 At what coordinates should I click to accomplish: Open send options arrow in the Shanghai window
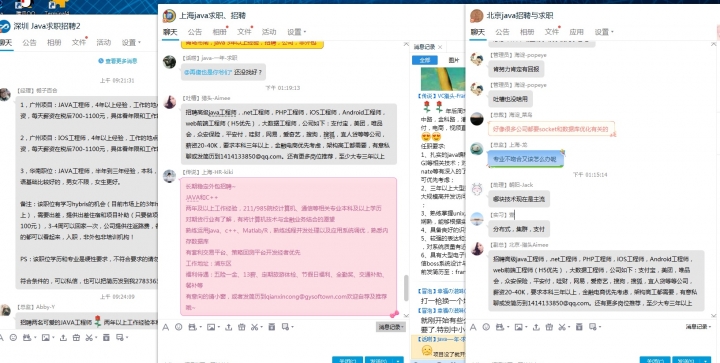398,360
